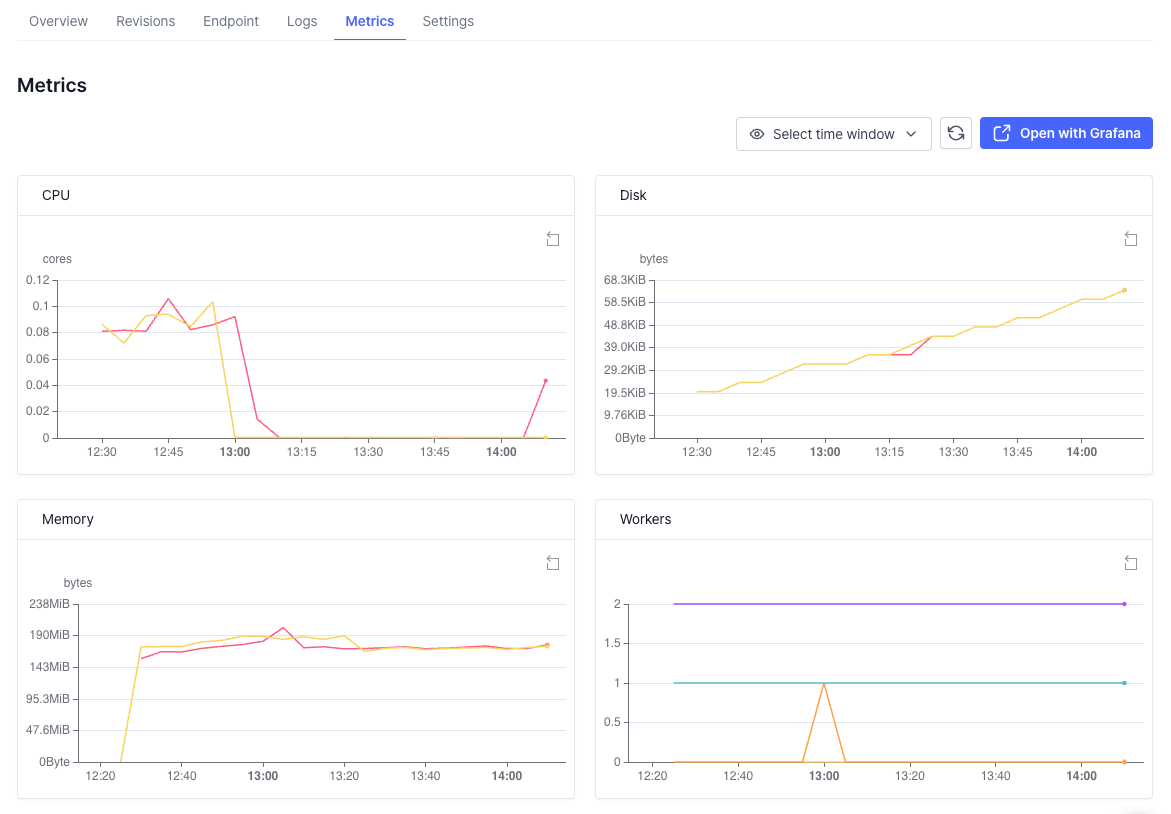Click the Memory panel title

click(67, 519)
